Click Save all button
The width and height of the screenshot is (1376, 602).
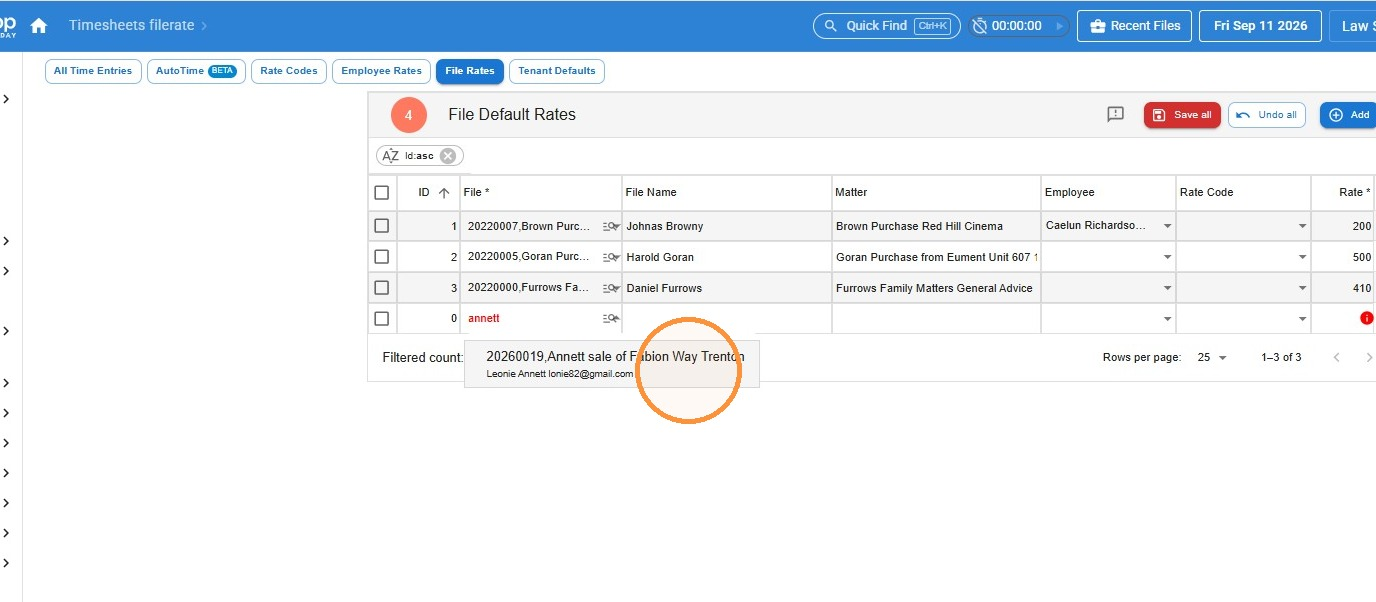pos(1182,115)
